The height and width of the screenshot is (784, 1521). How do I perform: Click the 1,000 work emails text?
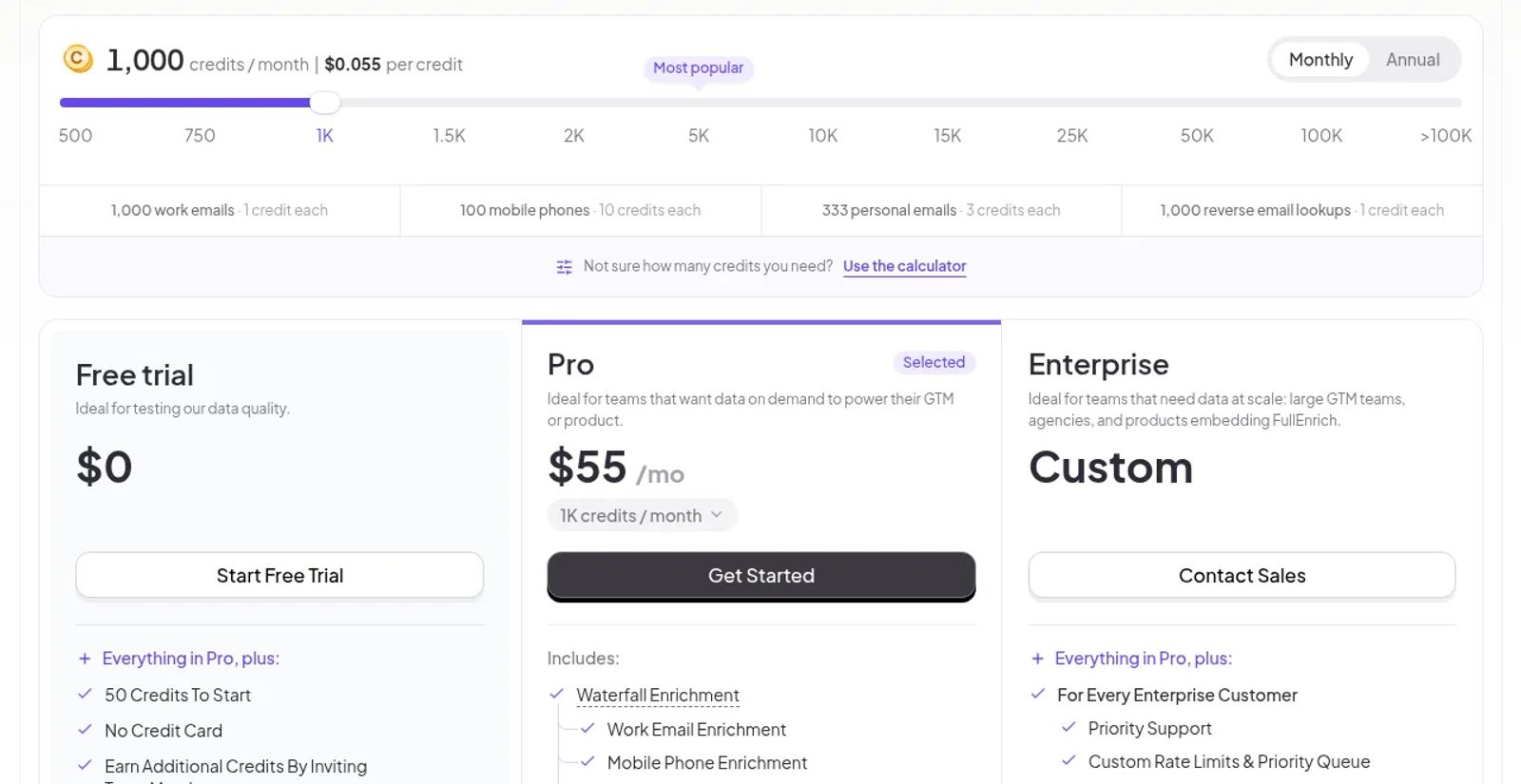pos(172,210)
